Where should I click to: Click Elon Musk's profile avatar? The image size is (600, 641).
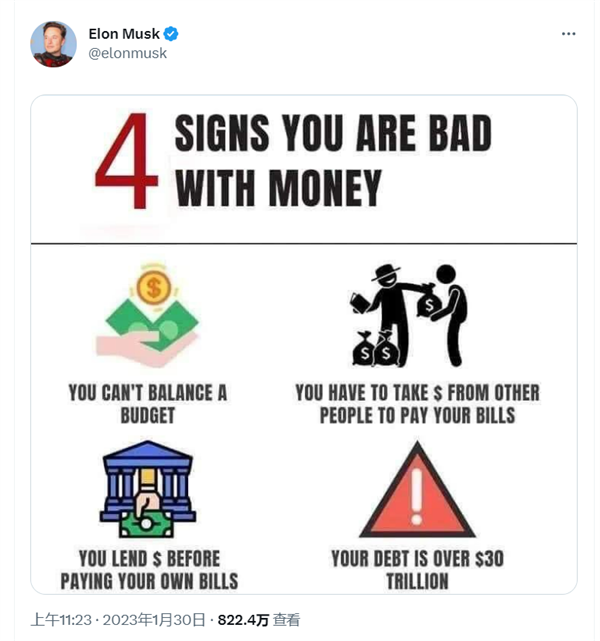click(53, 43)
